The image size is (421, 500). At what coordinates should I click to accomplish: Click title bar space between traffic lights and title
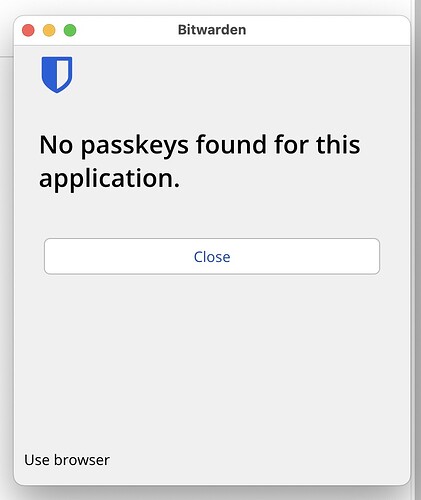127,30
